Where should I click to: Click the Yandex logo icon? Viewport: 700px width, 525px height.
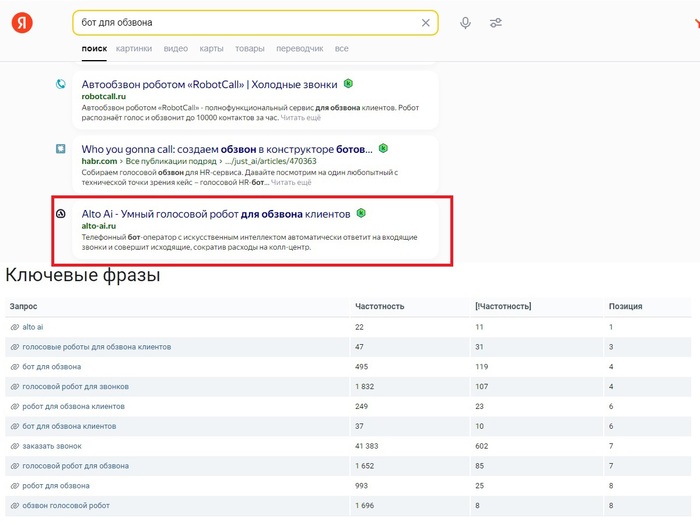(x=23, y=23)
